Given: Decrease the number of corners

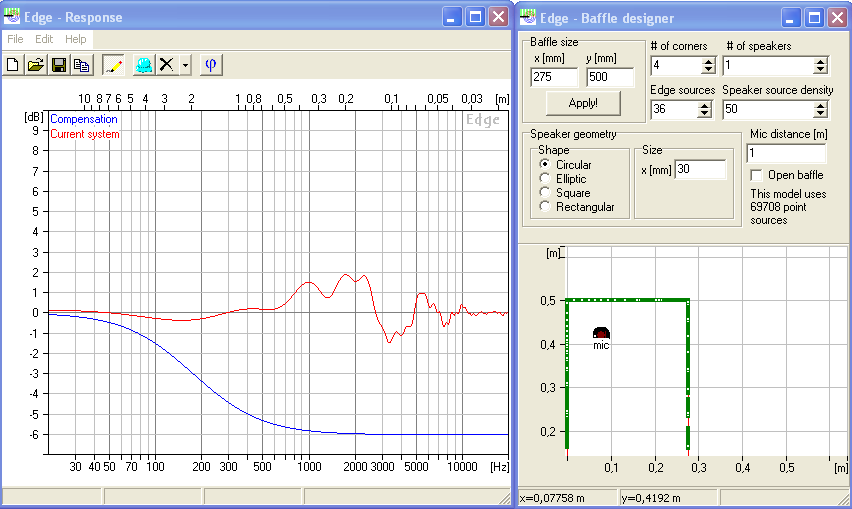Looking at the screenshot, I should (707, 70).
